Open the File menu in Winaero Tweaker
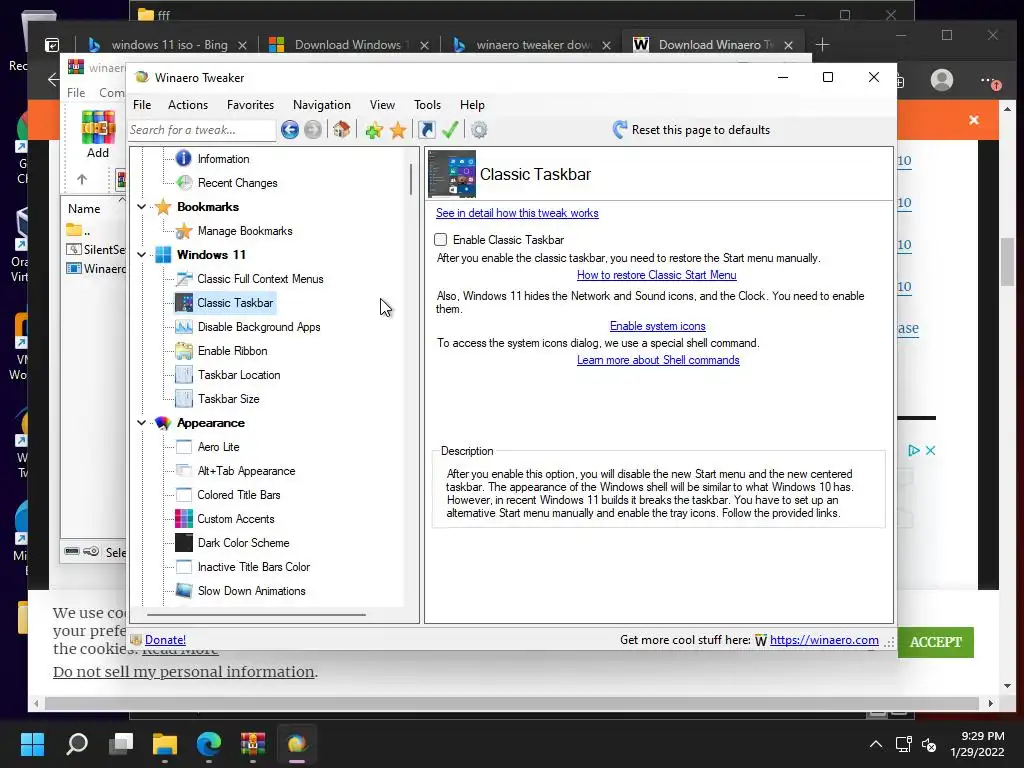The height and width of the screenshot is (768, 1024). (142, 104)
